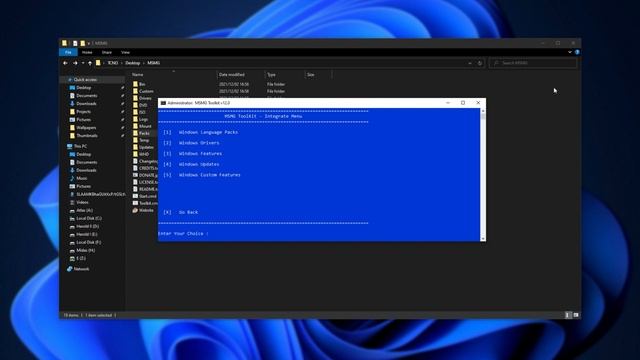Open Local Disk (F:) drive
The height and width of the screenshot is (360, 640).
[x=88, y=242]
